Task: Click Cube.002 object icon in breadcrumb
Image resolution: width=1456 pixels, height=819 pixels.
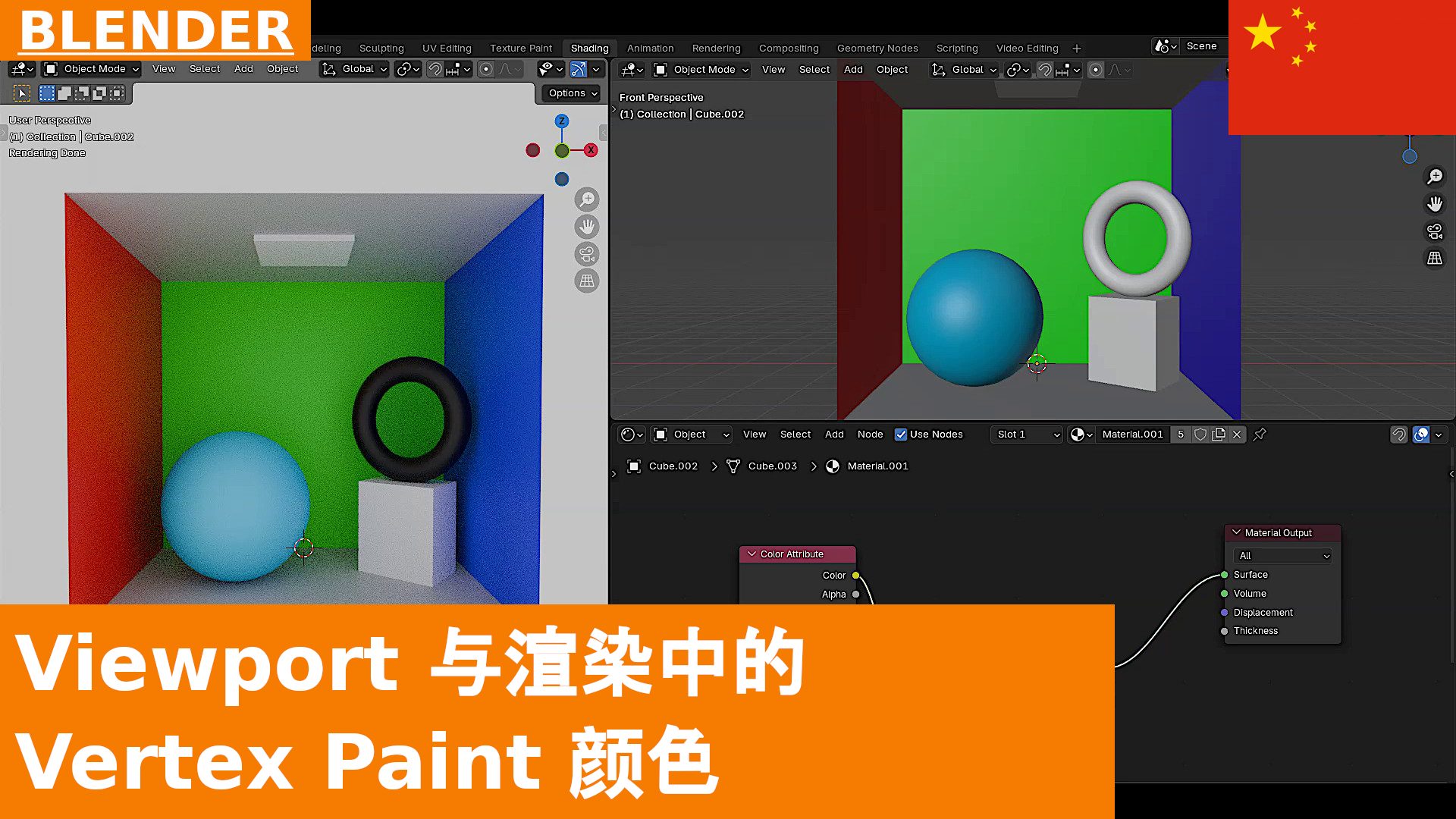Action: pyautogui.click(x=635, y=466)
